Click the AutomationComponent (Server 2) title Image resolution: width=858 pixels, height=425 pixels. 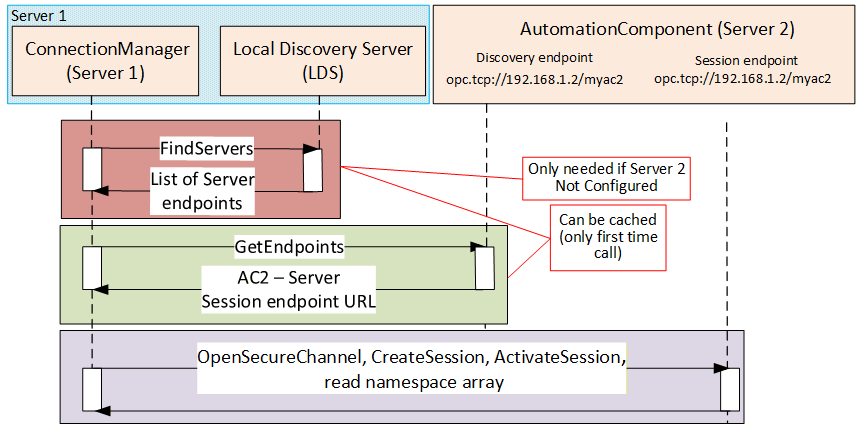coord(657,29)
